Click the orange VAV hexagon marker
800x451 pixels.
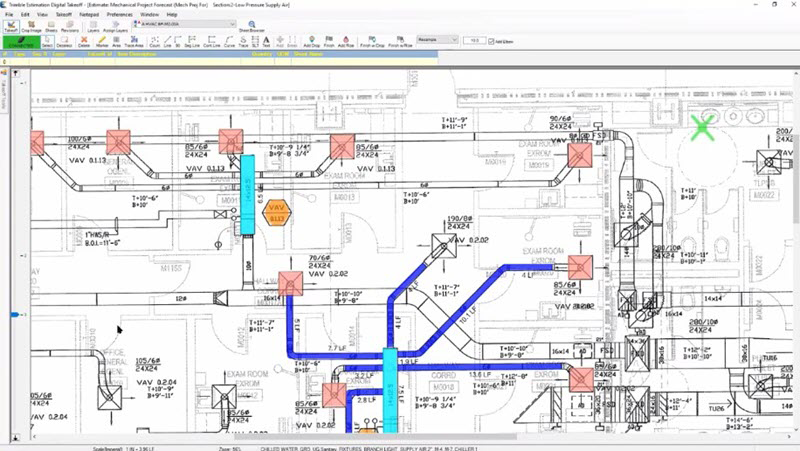276,212
